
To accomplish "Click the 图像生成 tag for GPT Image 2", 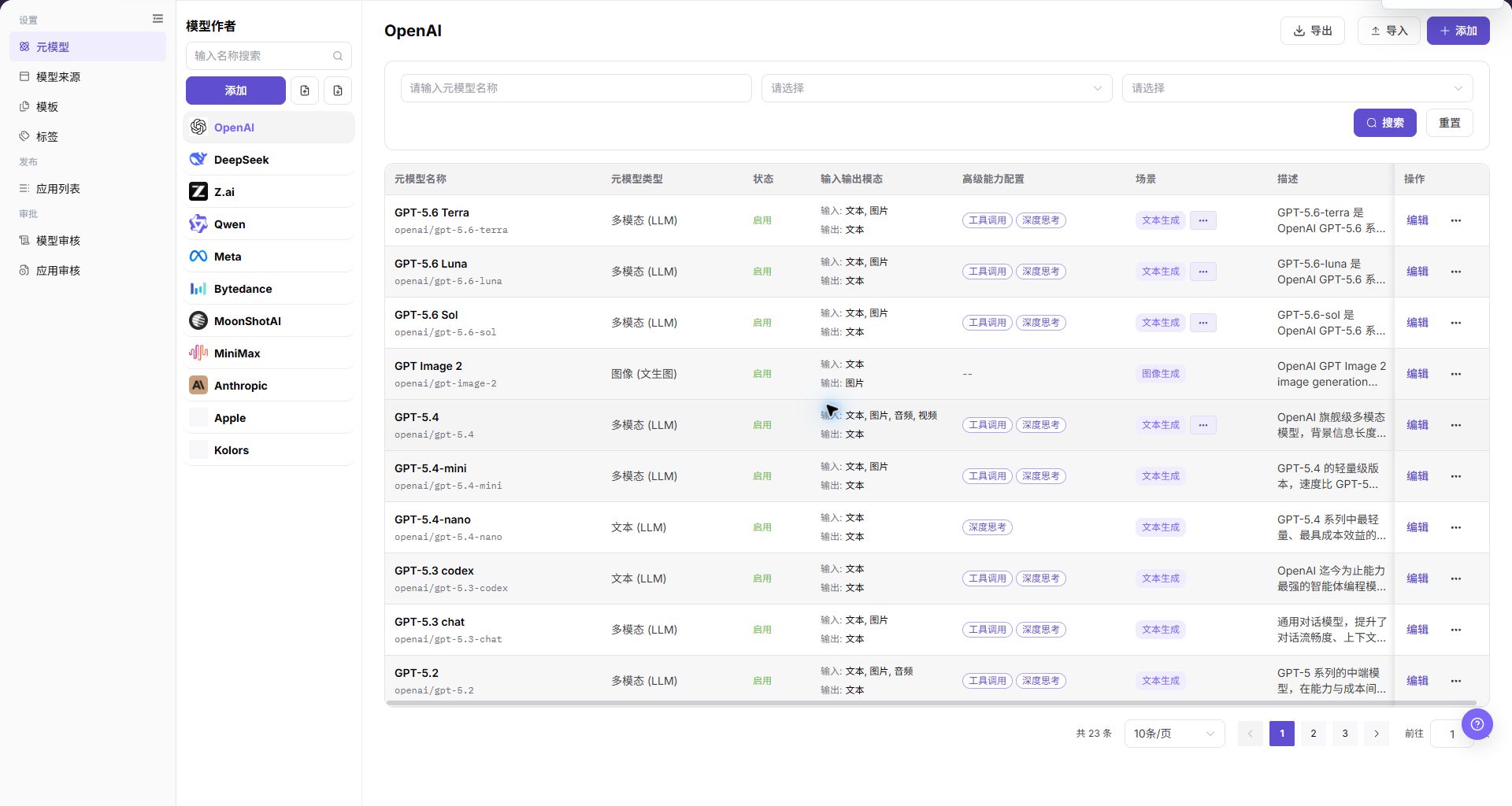I will pos(1161,374).
